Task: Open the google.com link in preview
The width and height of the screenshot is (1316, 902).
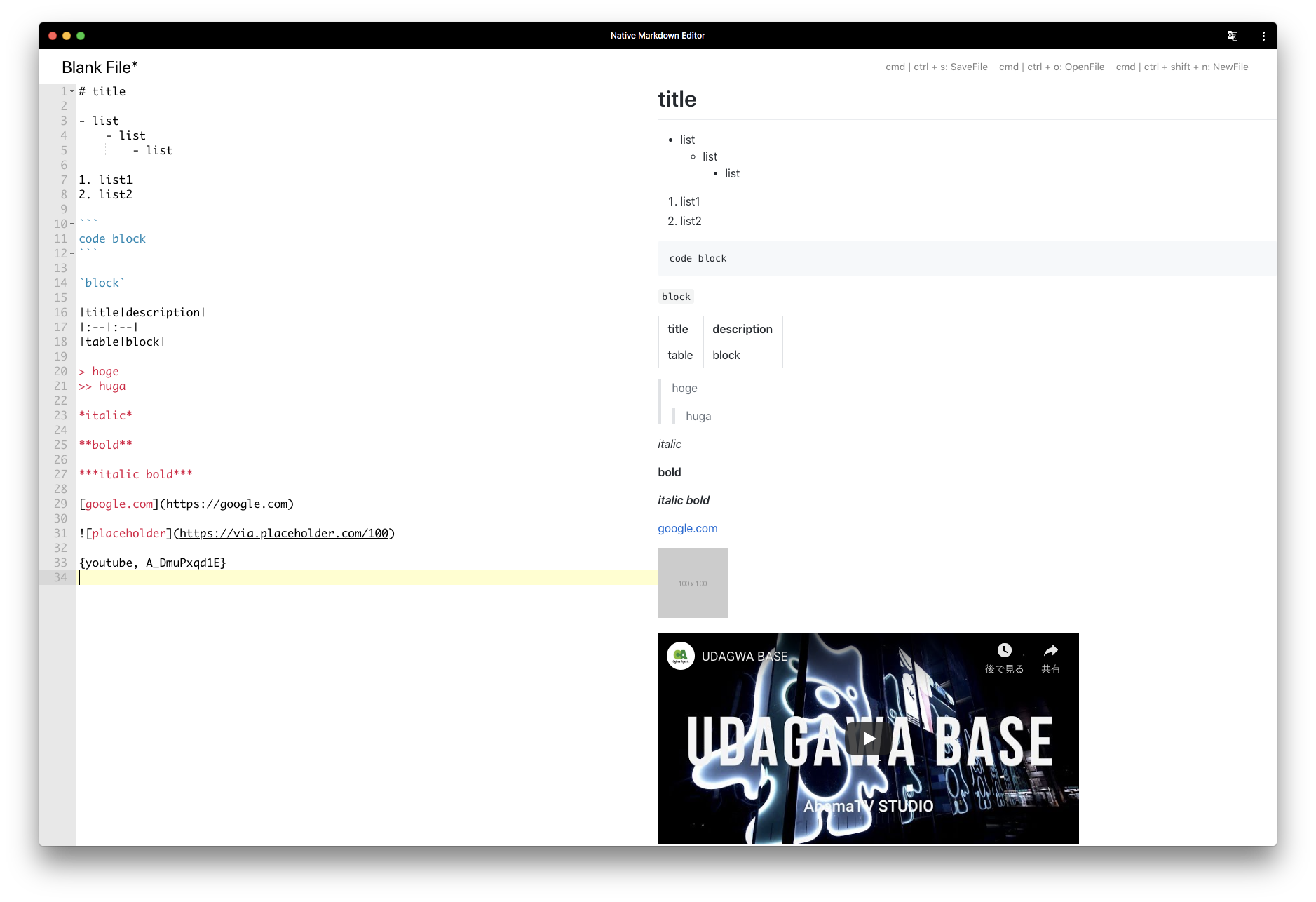Action: click(687, 528)
